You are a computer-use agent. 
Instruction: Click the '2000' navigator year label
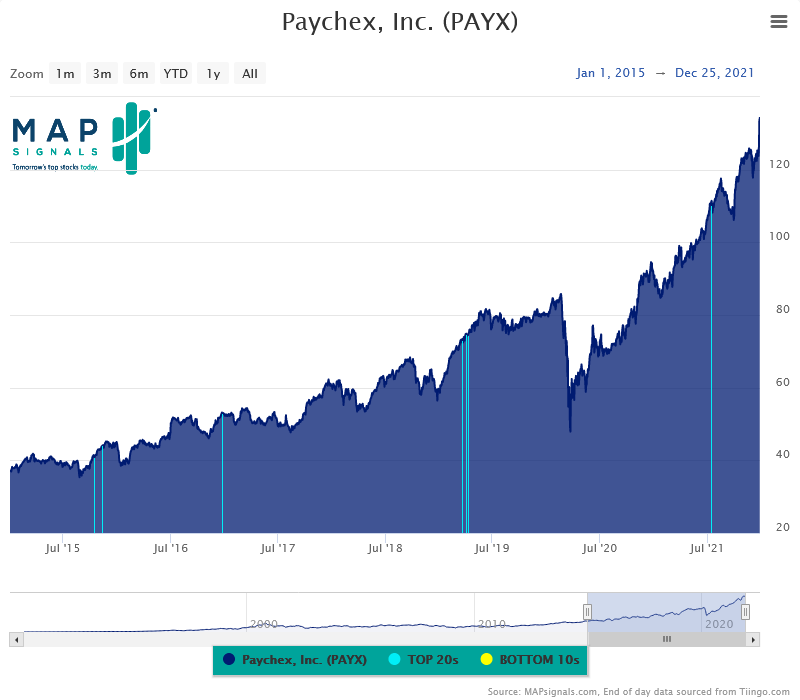[x=264, y=624]
